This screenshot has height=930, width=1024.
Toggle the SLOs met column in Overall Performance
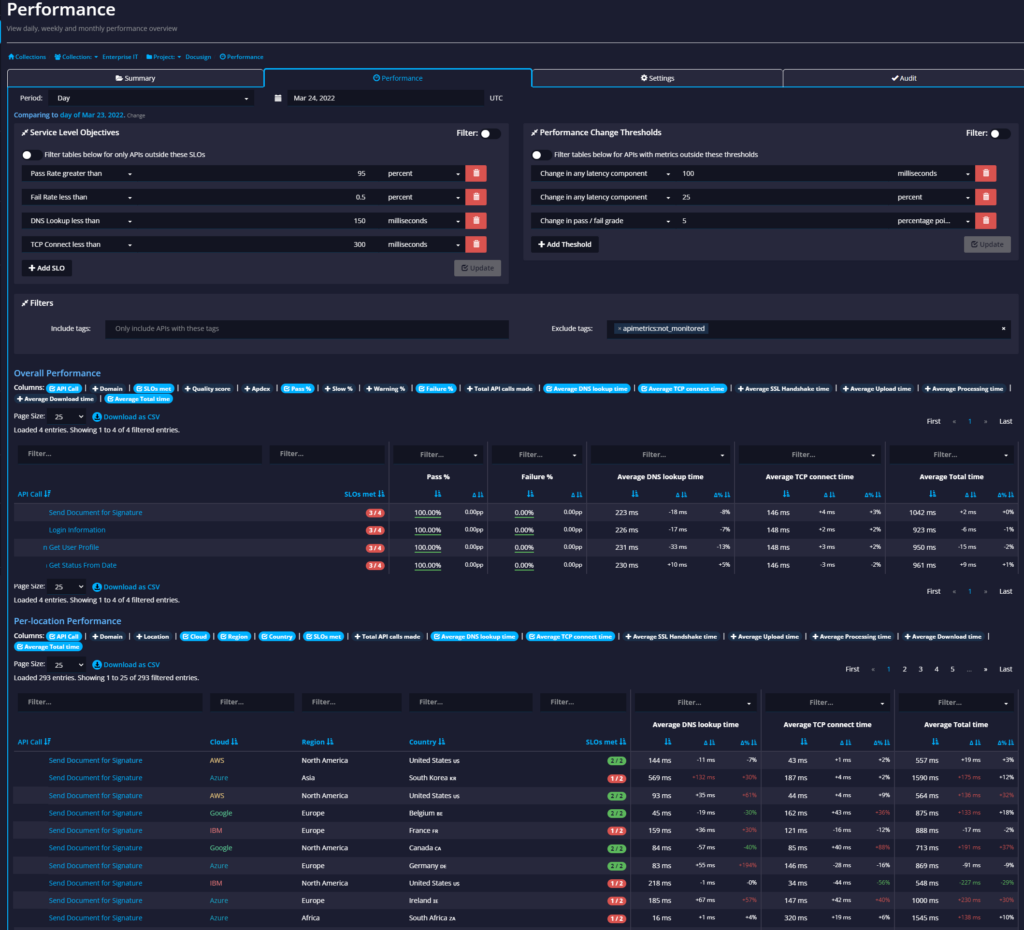154,389
